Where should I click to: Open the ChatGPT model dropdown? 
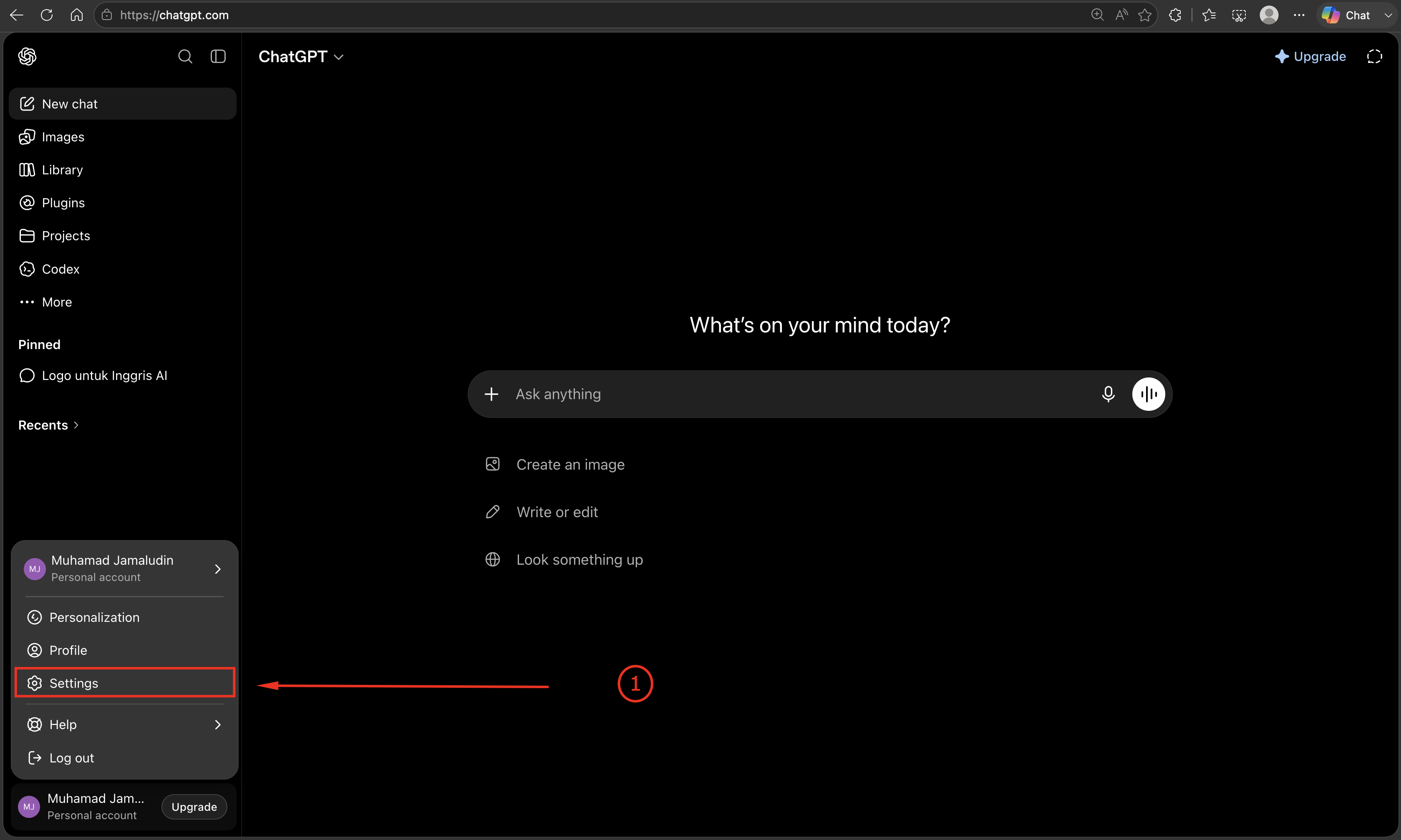(x=301, y=57)
